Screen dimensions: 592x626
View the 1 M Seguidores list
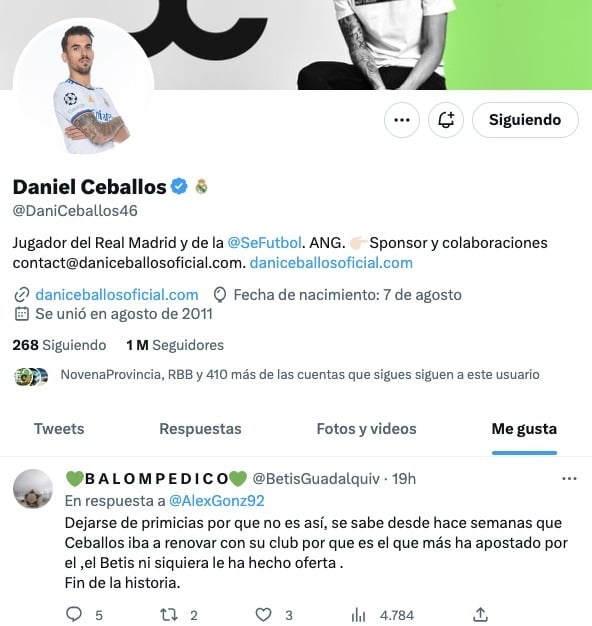[175, 345]
